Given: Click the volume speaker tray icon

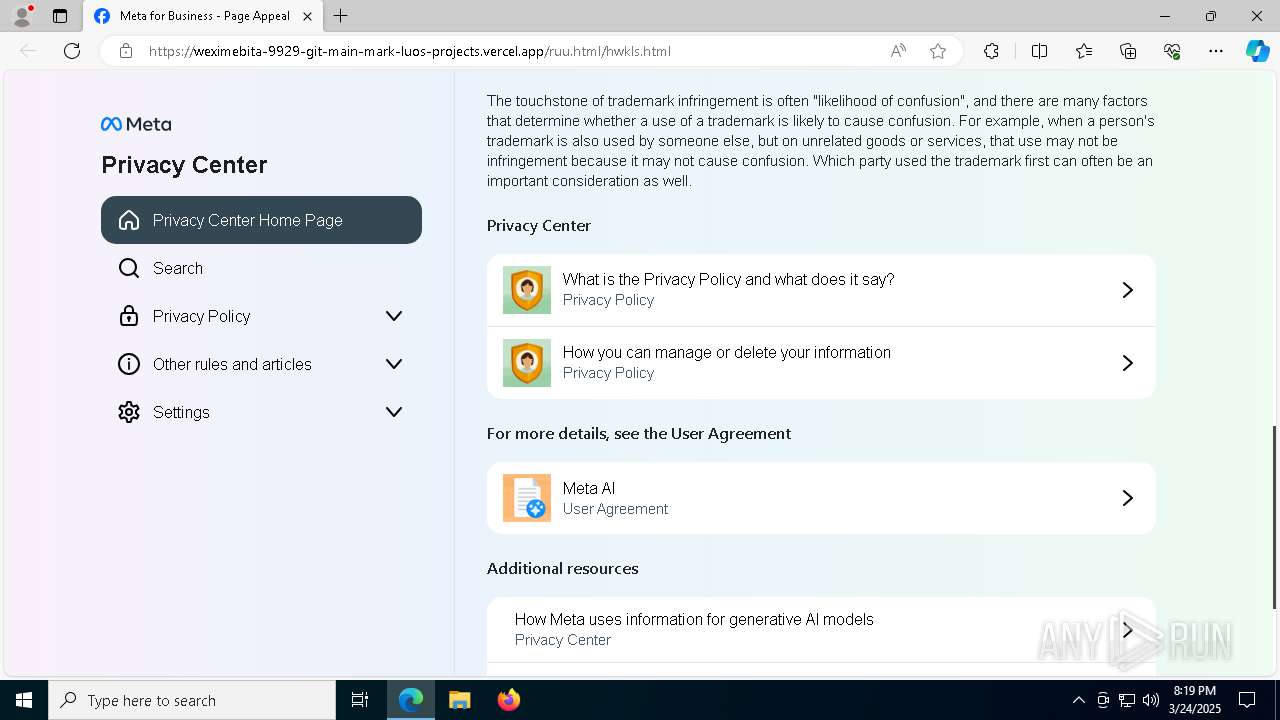Looking at the screenshot, I should pos(1151,700).
